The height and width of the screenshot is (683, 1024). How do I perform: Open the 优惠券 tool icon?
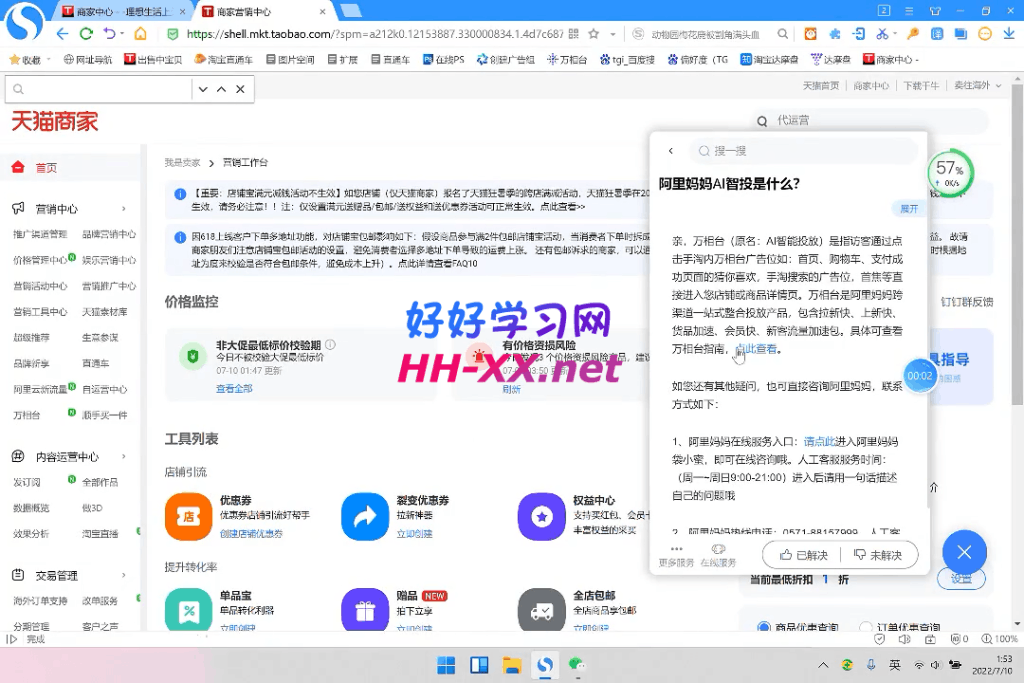tap(189, 516)
